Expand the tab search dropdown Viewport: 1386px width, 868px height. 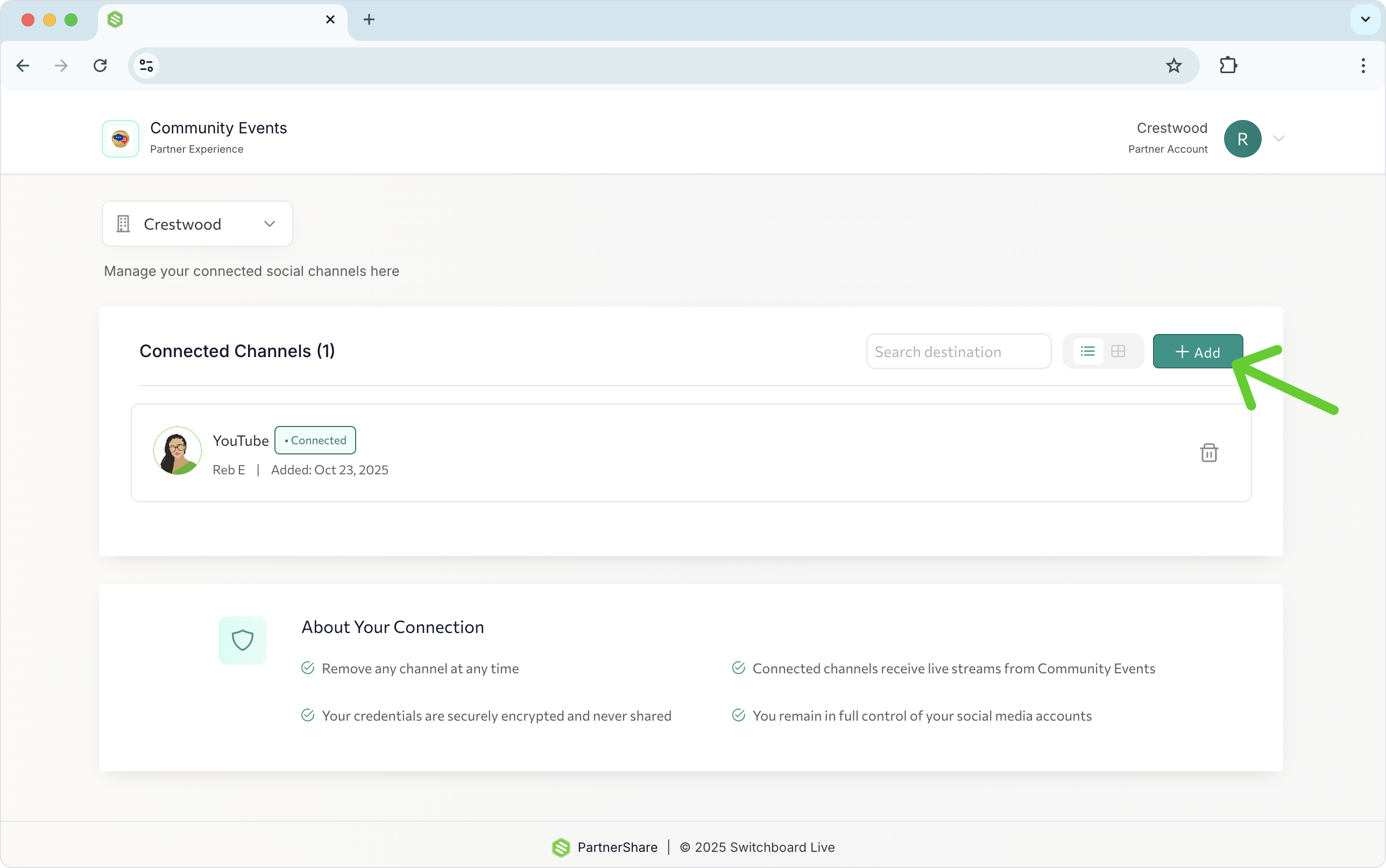pos(1366,19)
